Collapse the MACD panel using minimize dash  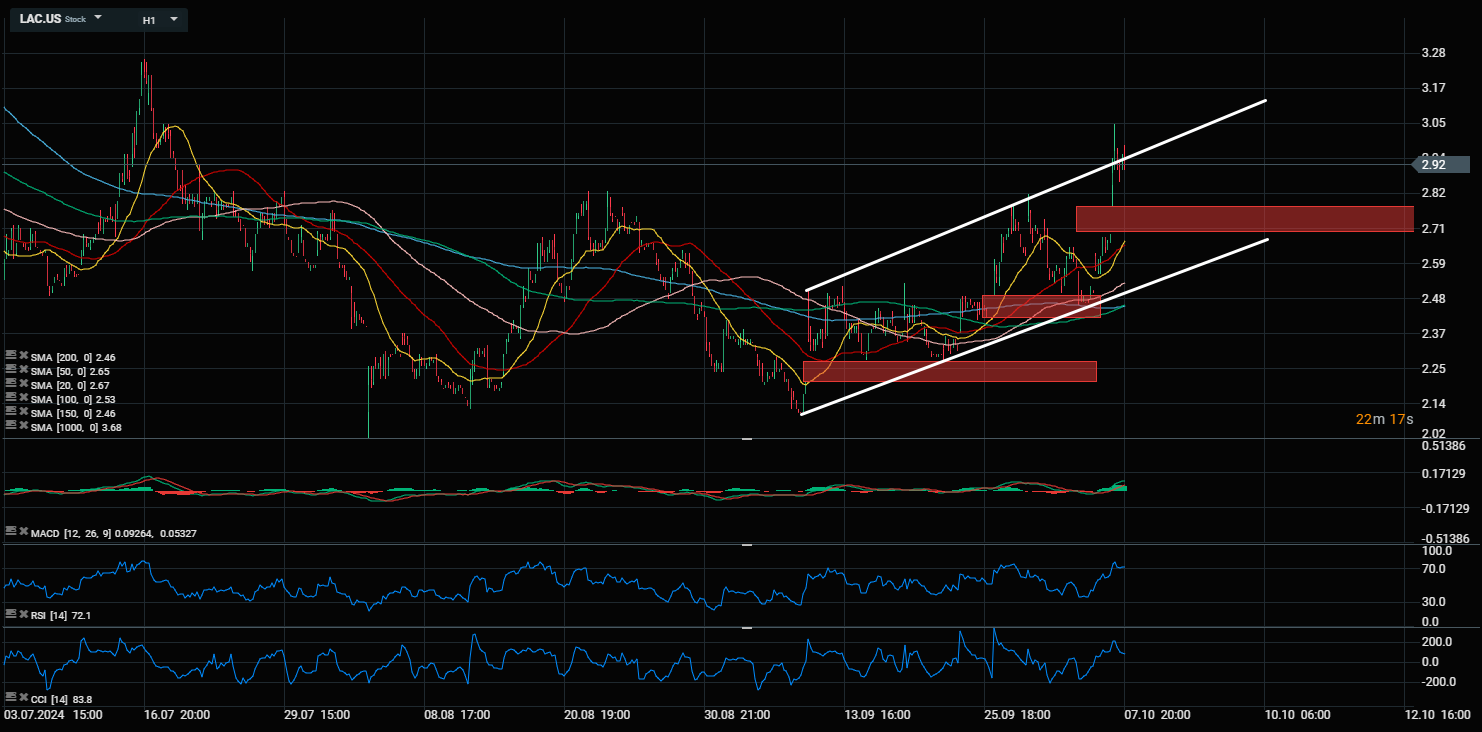tap(746, 440)
